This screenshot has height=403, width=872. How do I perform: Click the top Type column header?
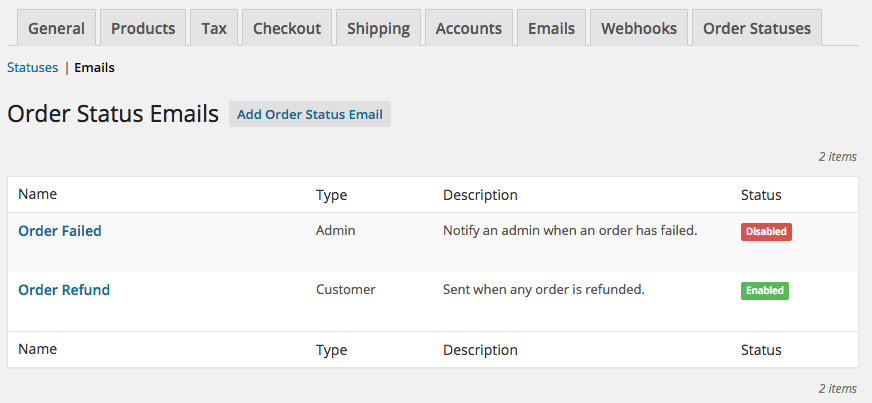coord(331,195)
